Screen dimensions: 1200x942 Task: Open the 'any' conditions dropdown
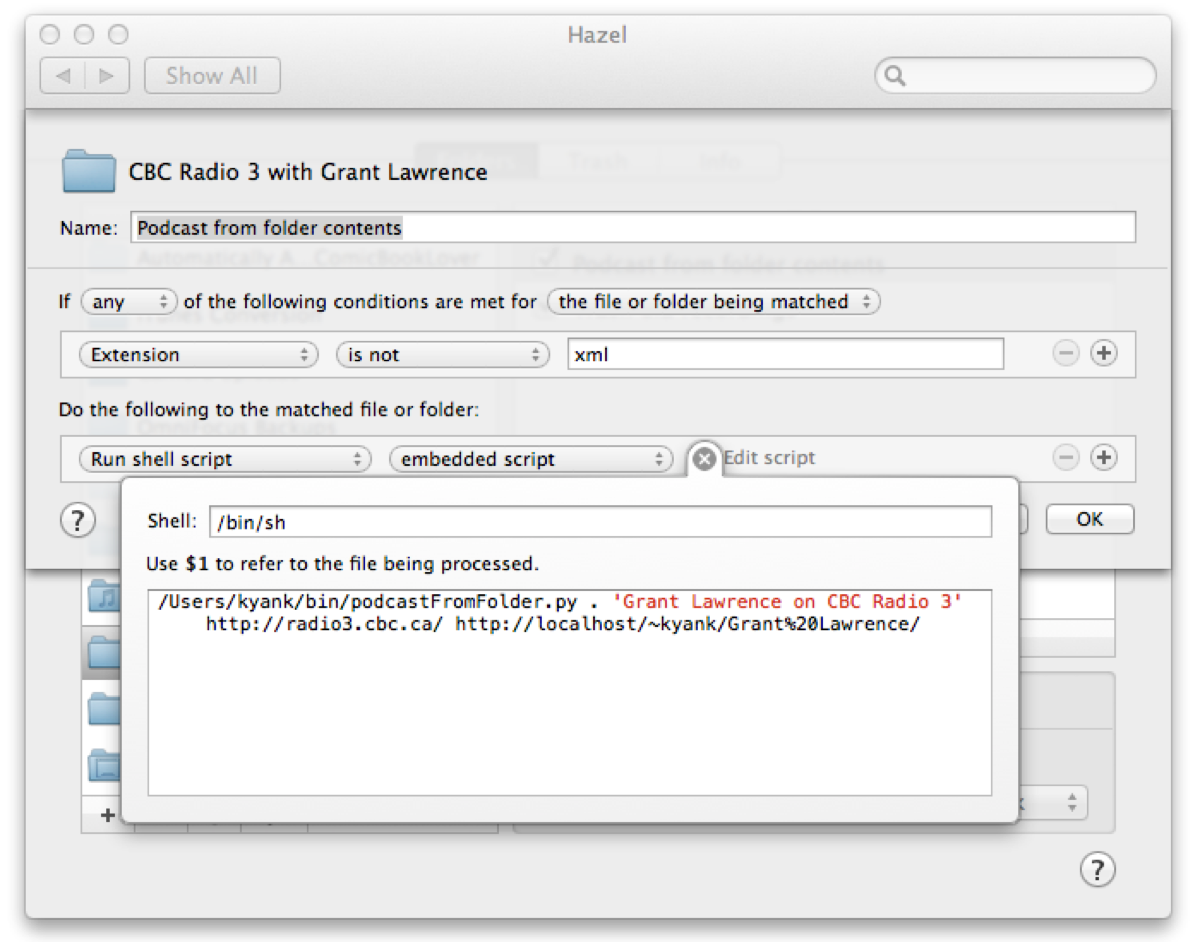pos(129,301)
